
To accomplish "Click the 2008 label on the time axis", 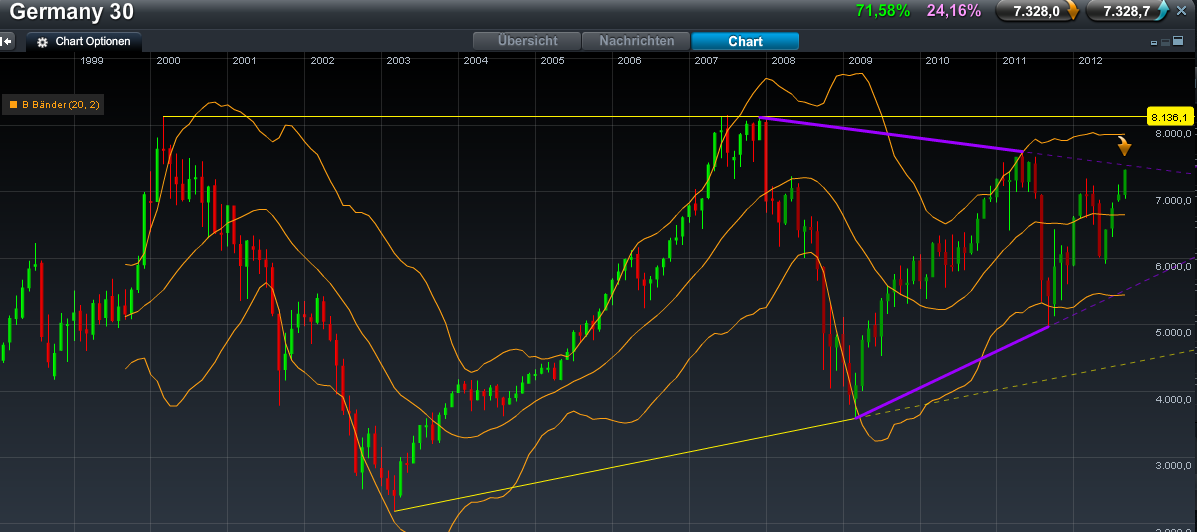I will 783,61.
